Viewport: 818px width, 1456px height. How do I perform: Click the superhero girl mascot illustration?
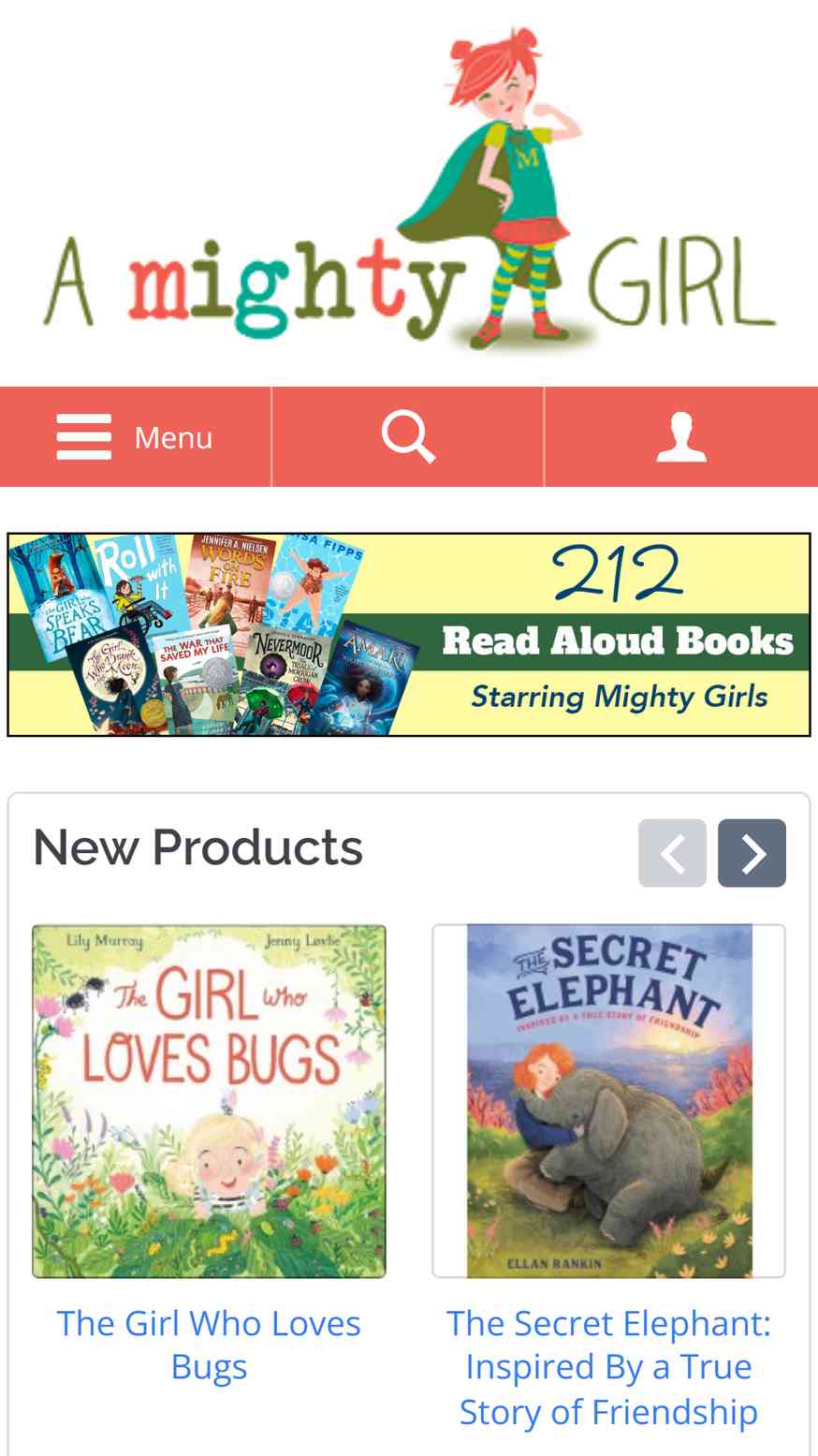click(503, 187)
